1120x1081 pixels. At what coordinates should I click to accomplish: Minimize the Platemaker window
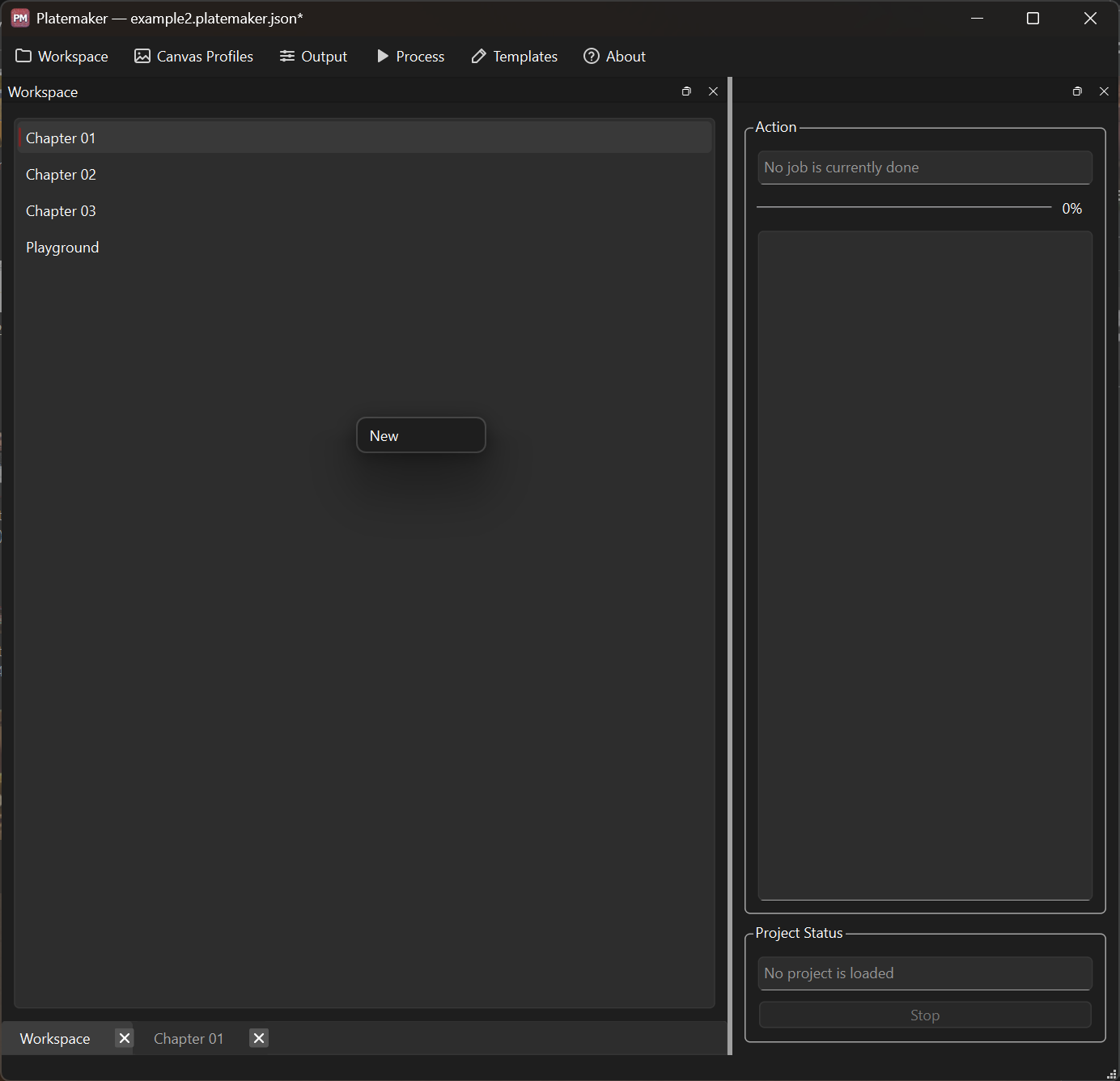tap(977, 18)
